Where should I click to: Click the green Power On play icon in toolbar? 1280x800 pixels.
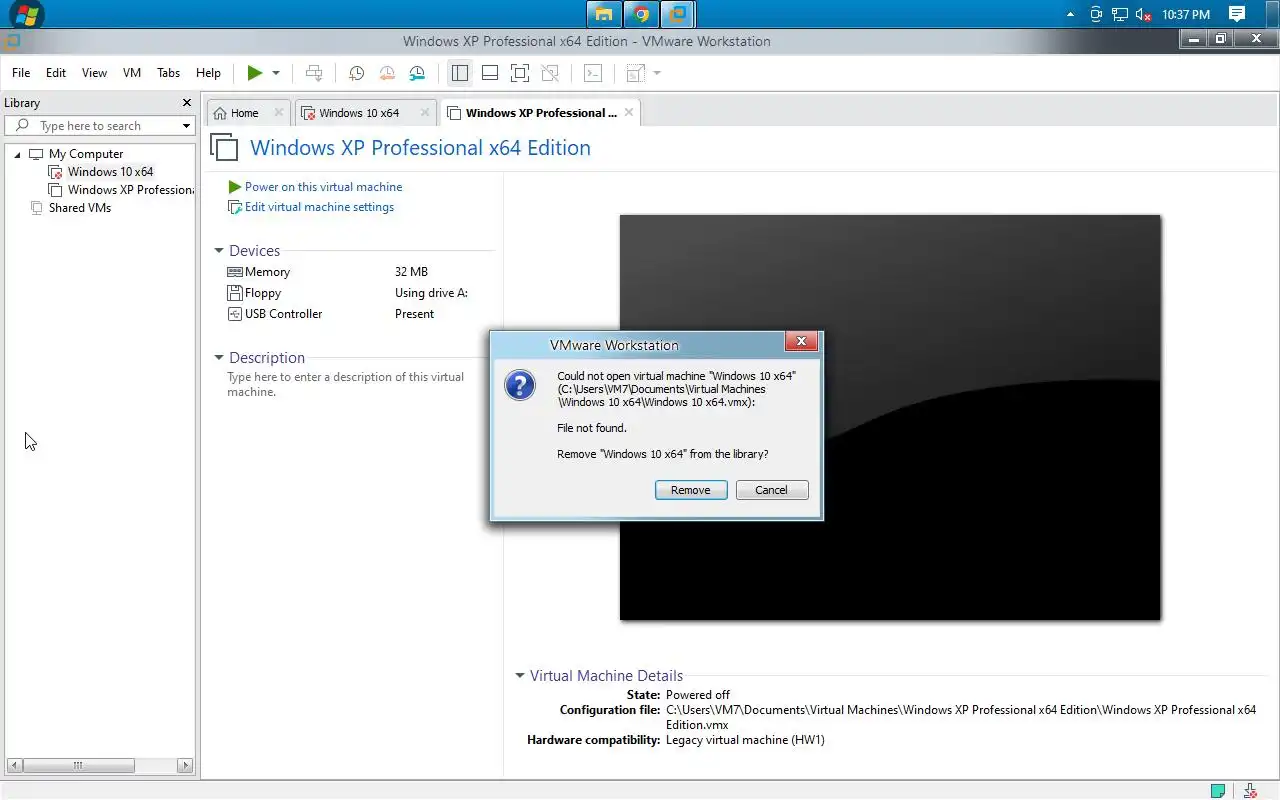(x=255, y=73)
